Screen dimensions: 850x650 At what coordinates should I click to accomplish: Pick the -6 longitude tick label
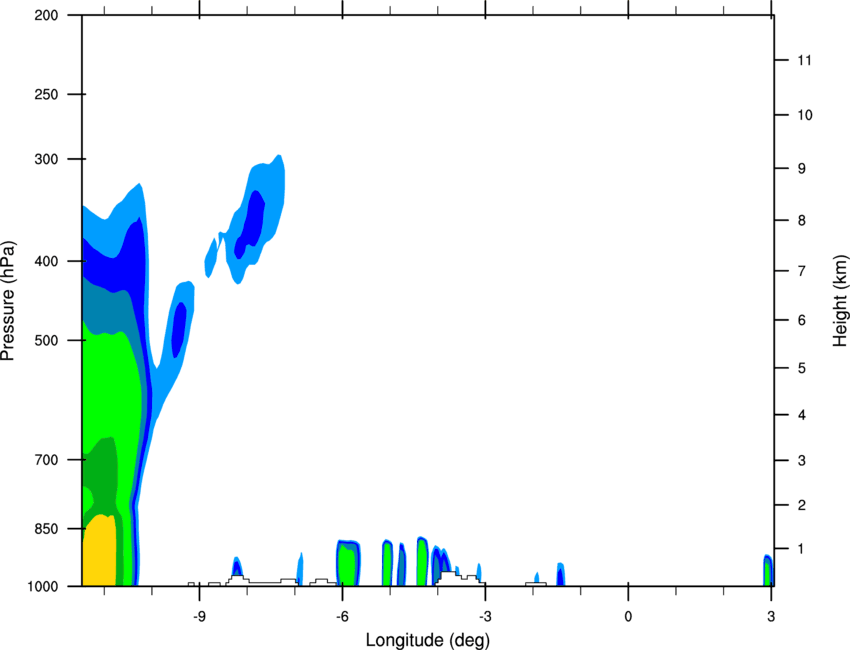pos(342,617)
